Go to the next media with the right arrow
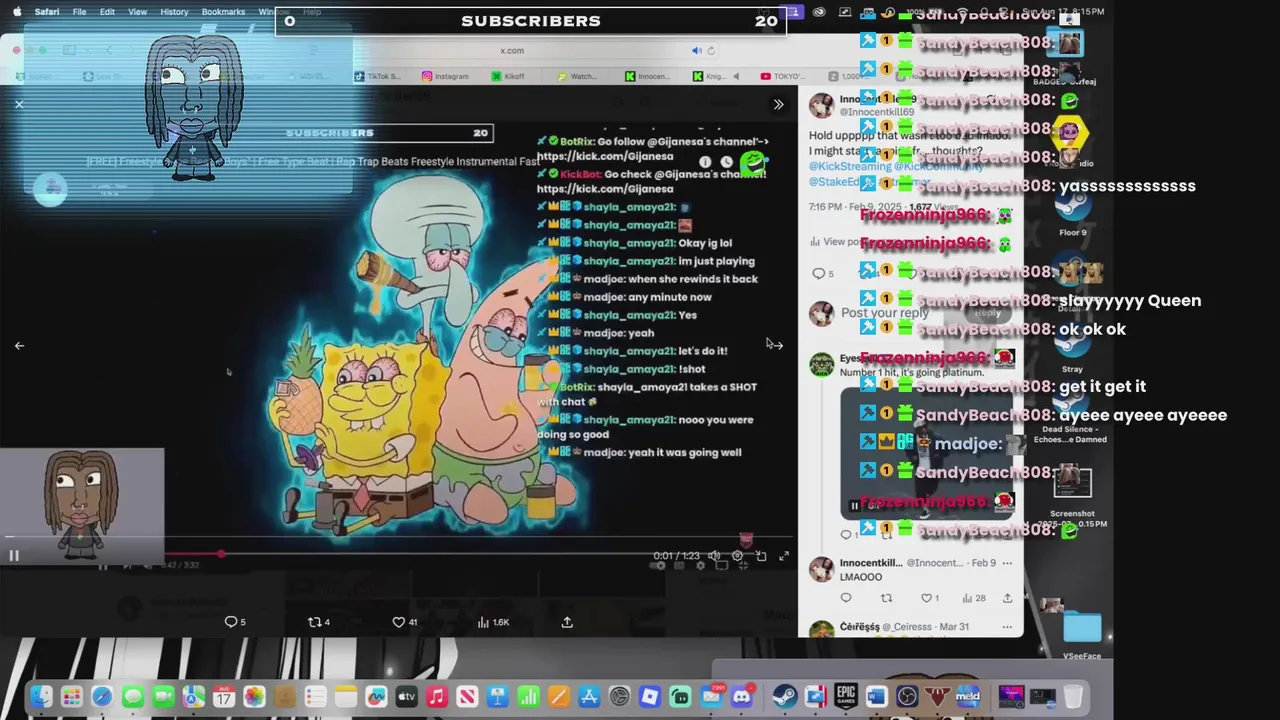1280x720 pixels. 777,345
